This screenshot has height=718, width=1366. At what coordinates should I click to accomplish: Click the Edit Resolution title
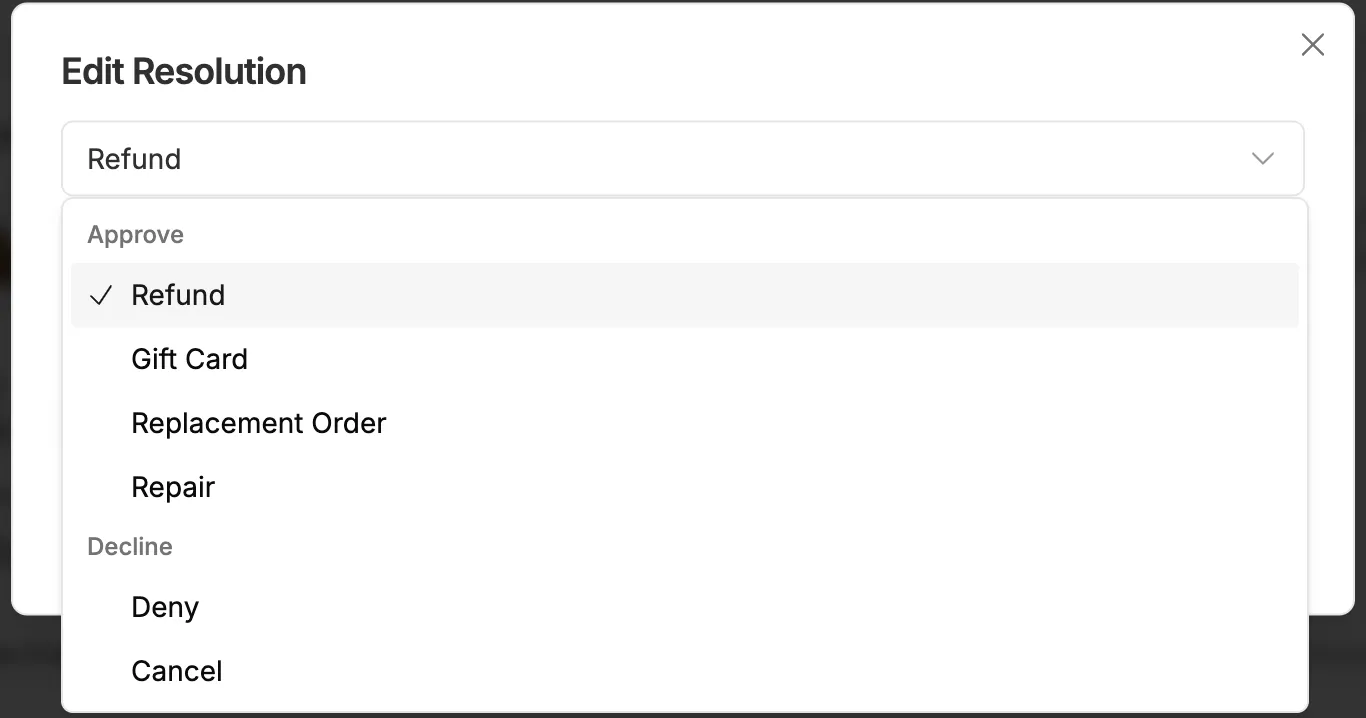pyautogui.click(x=184, y=71)
